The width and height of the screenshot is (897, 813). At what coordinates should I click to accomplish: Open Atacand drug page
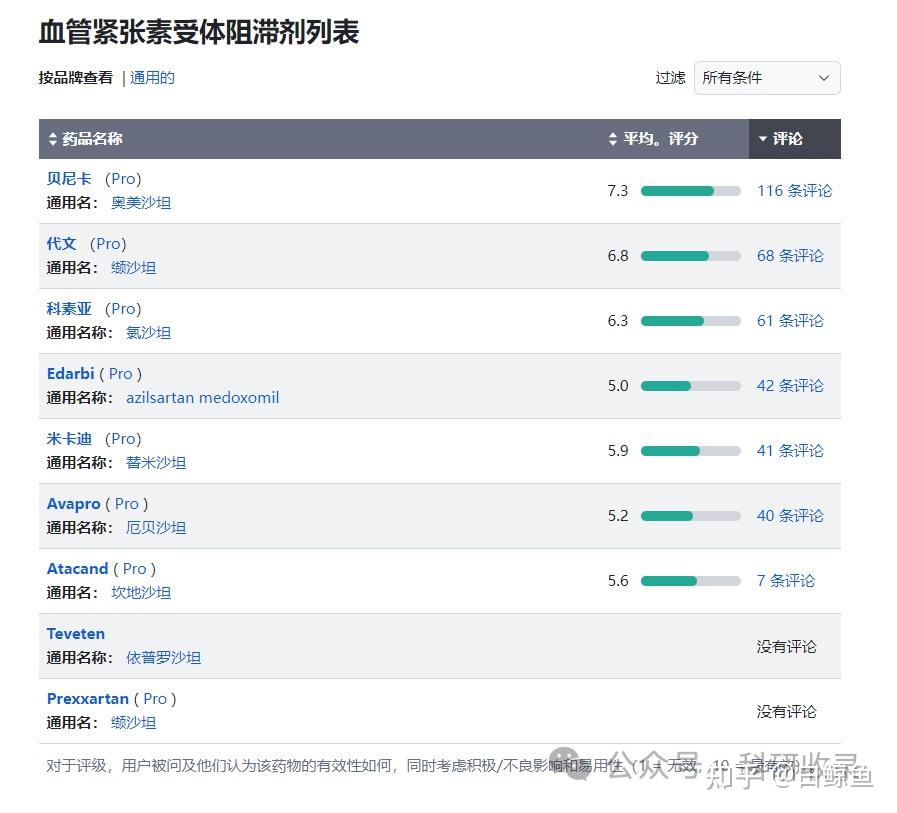click(x=77, y=569)
